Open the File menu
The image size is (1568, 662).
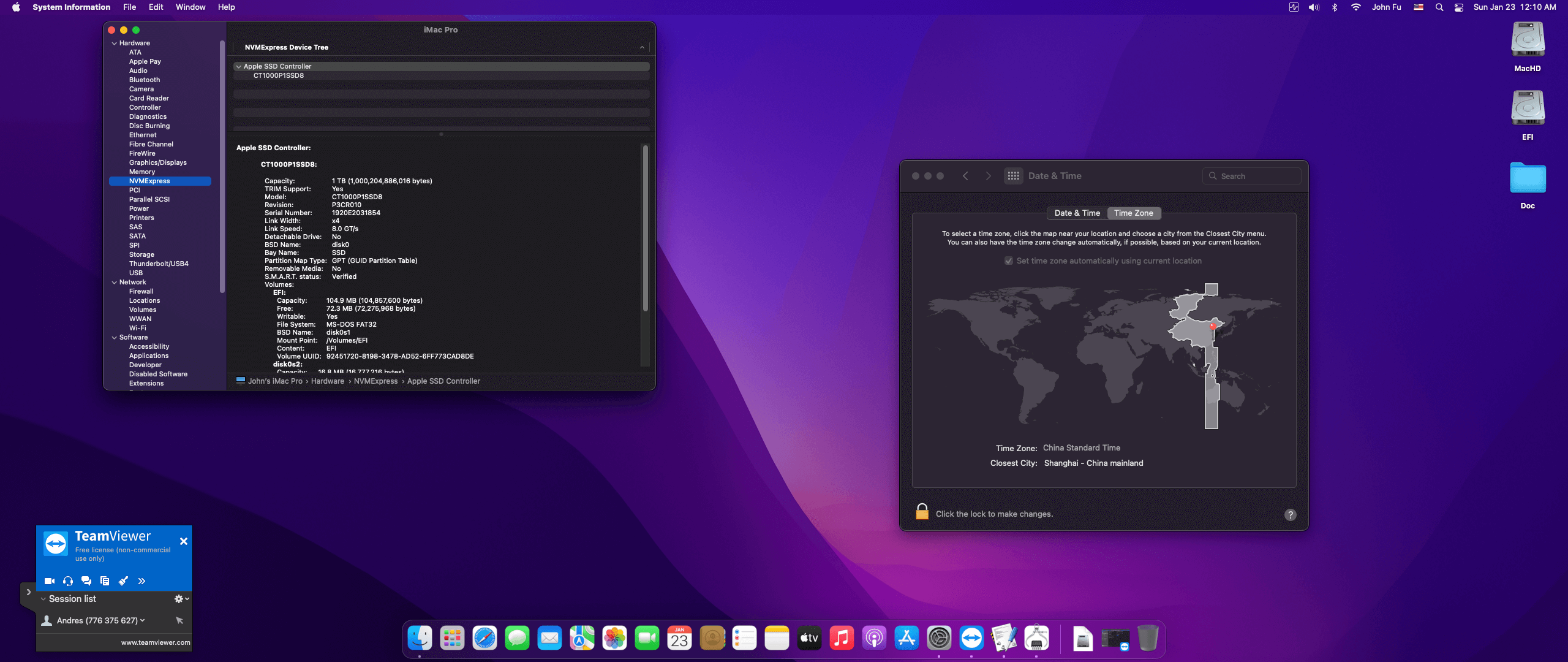coord(129,7)
